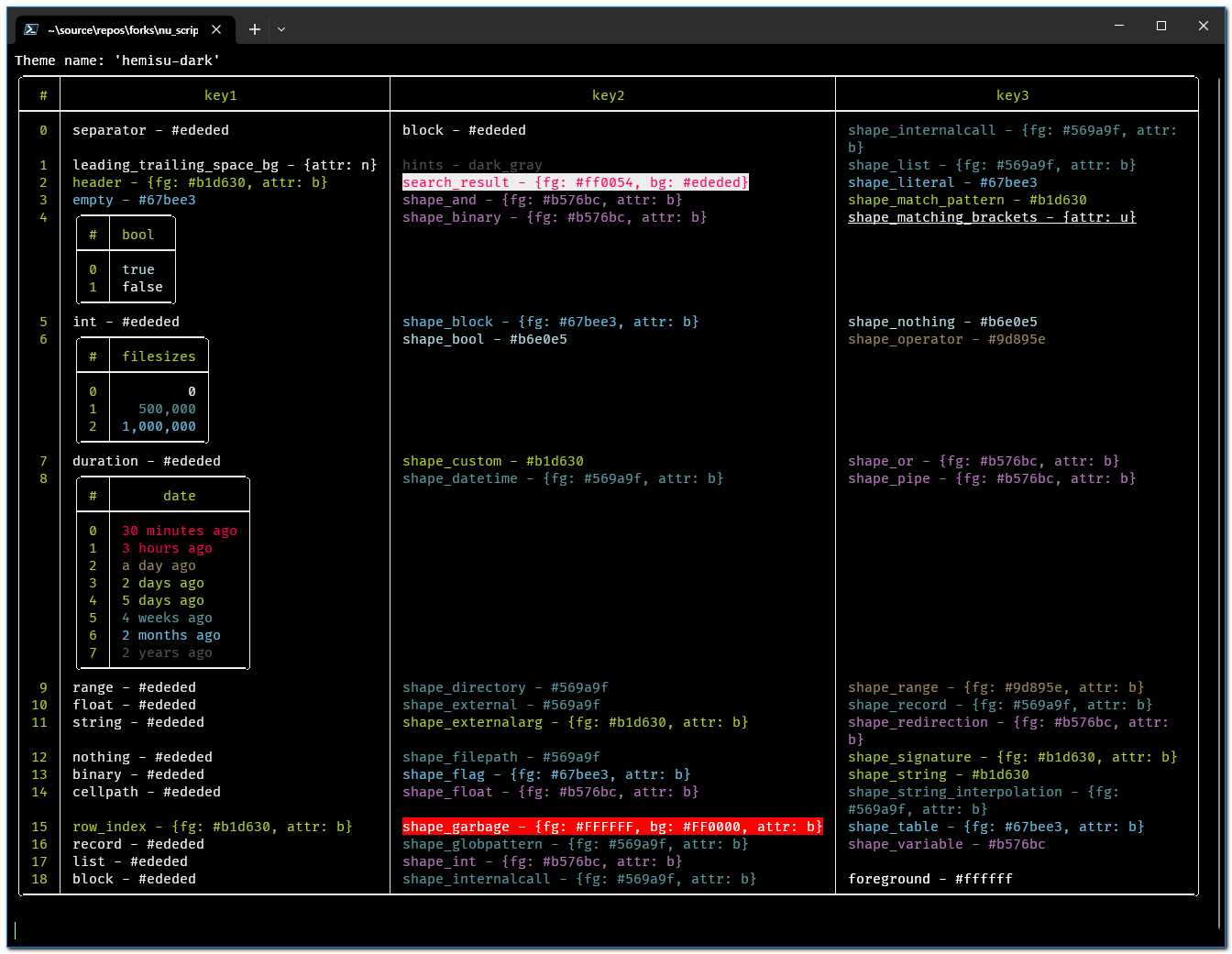Click 'shape_signature' entry in key3
1232x954 pixels.
(x=1013, y=757)
